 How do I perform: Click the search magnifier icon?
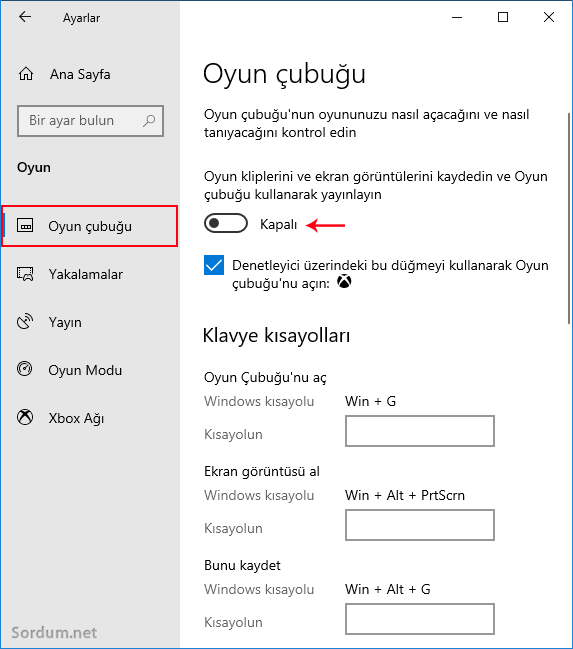click(149, 120)
